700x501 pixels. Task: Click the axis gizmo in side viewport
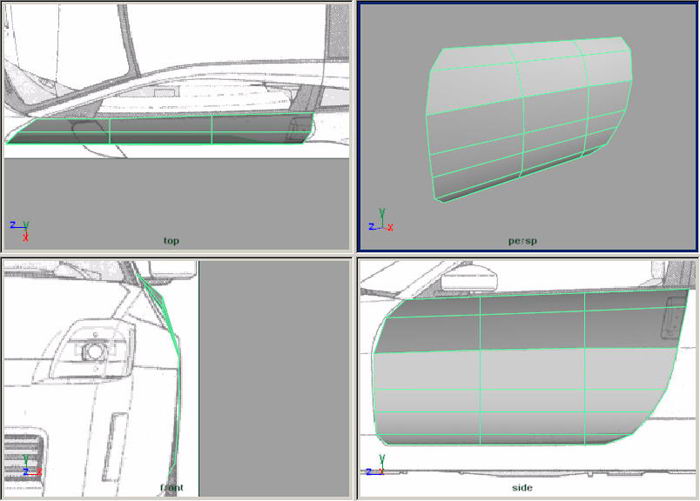377,465
